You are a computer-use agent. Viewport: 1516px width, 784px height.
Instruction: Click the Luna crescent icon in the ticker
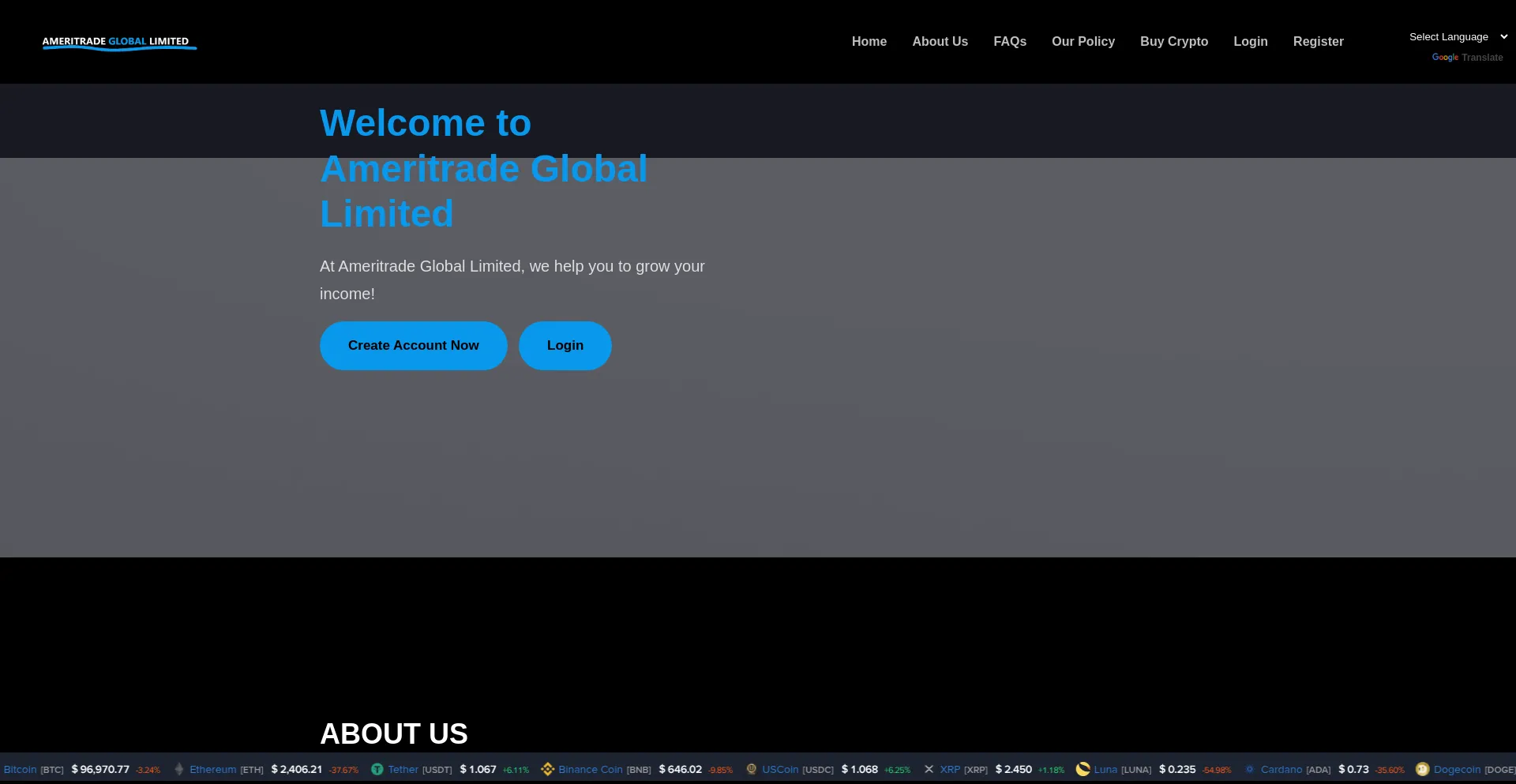click(1083, 769)
